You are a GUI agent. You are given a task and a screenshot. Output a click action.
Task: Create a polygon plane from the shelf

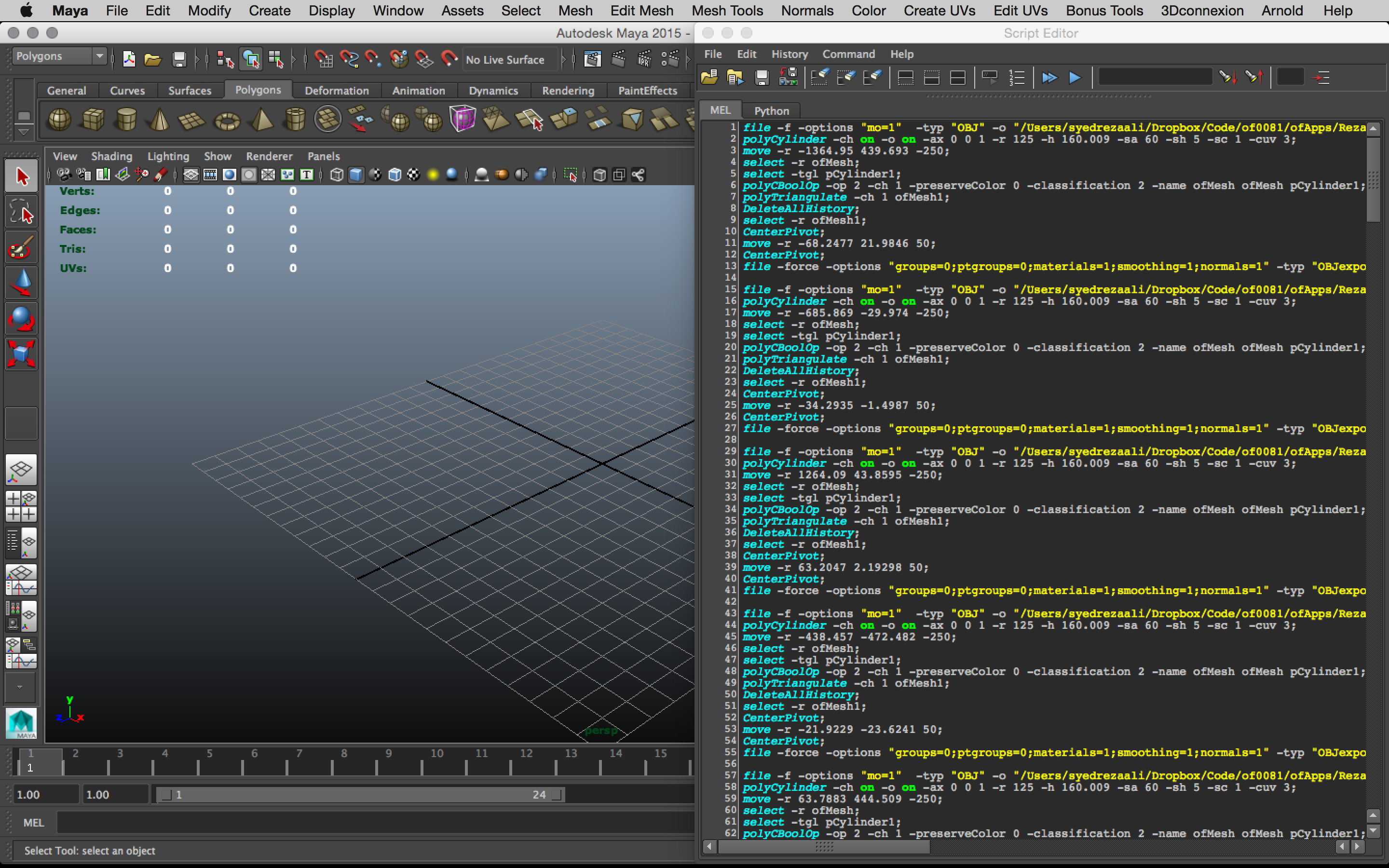tap(191, 120)
